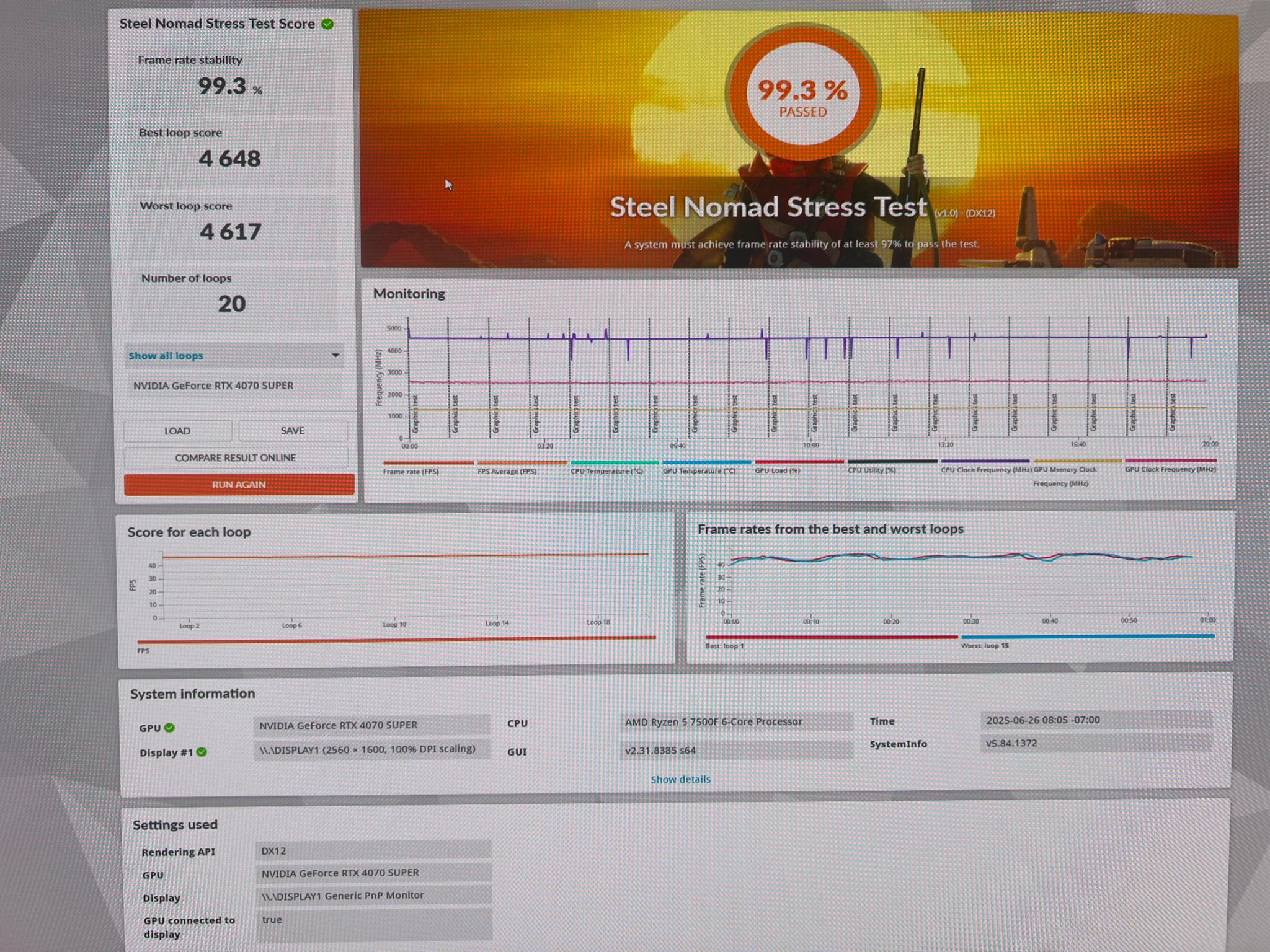
Task: Click green checkmark beside Steel Nomad Stress Test Score
Action: pos(327,24)
